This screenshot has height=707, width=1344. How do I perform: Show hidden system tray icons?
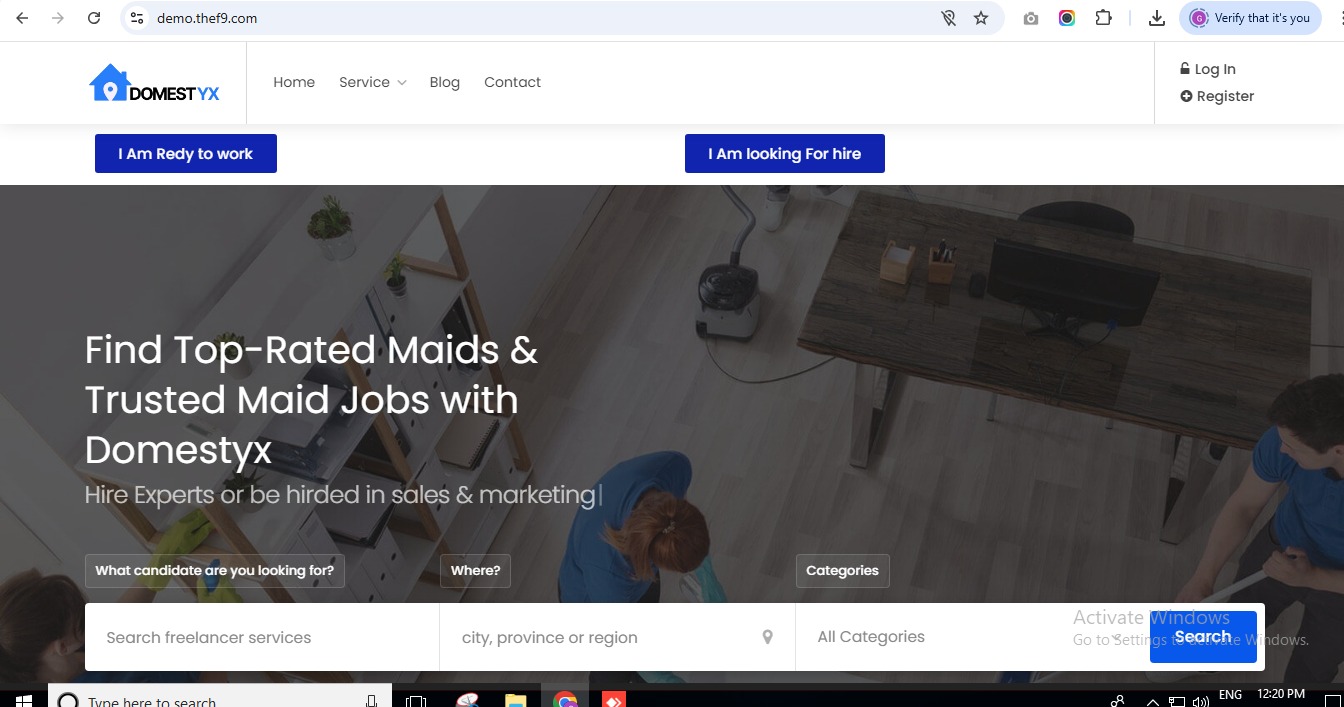click(x=1152, y=701)
